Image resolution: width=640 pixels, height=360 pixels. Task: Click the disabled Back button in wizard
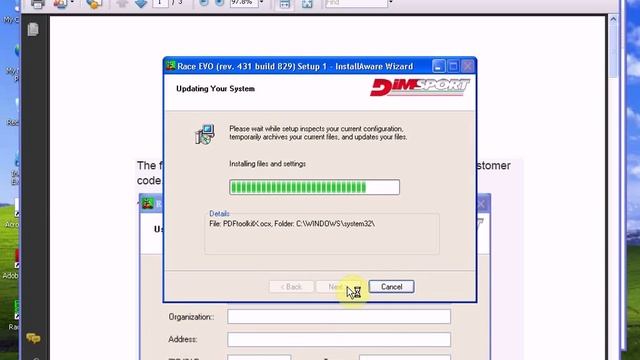(x=291, y=287)
